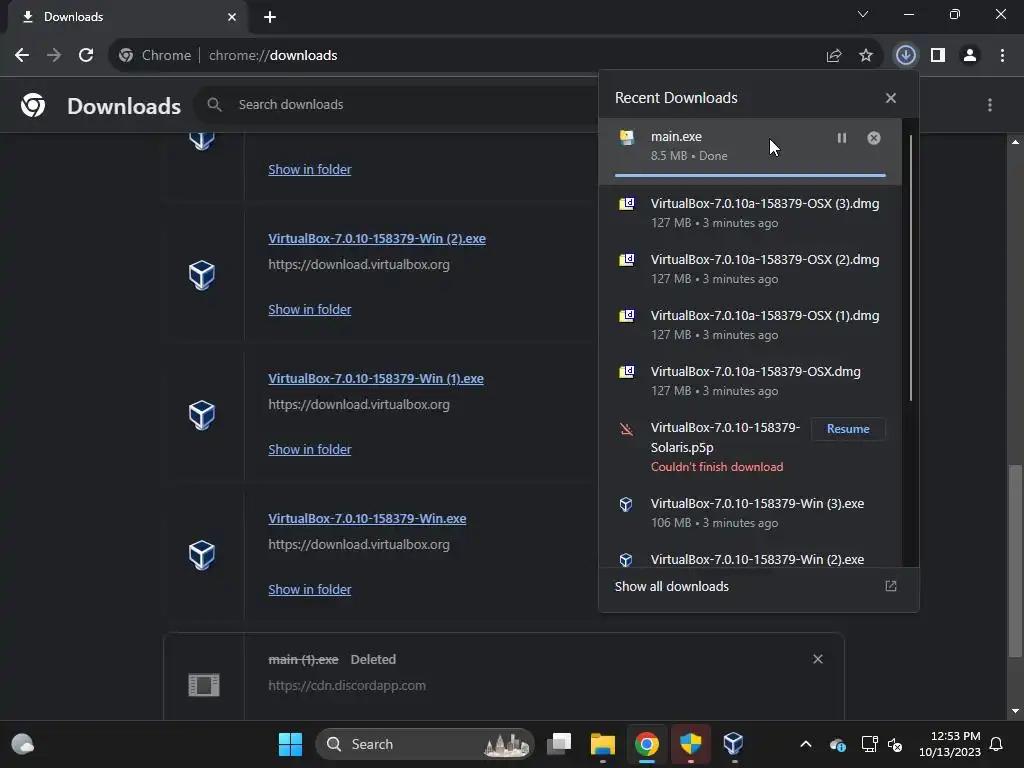Click the dmg icon for OSX (3).dmg

pos(627,204)
